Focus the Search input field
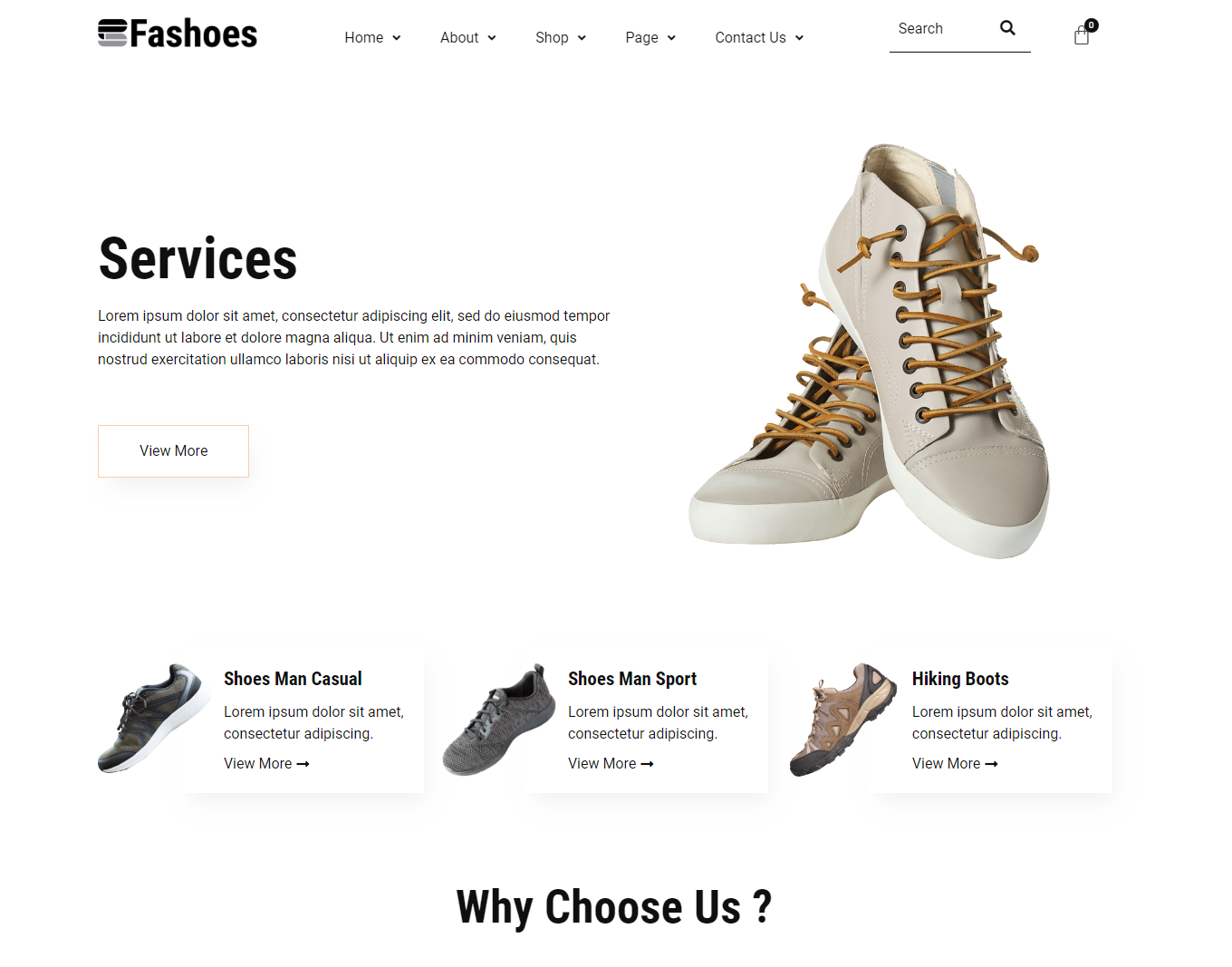Screen dimensions: 1232x967 [x=942, y=29]
